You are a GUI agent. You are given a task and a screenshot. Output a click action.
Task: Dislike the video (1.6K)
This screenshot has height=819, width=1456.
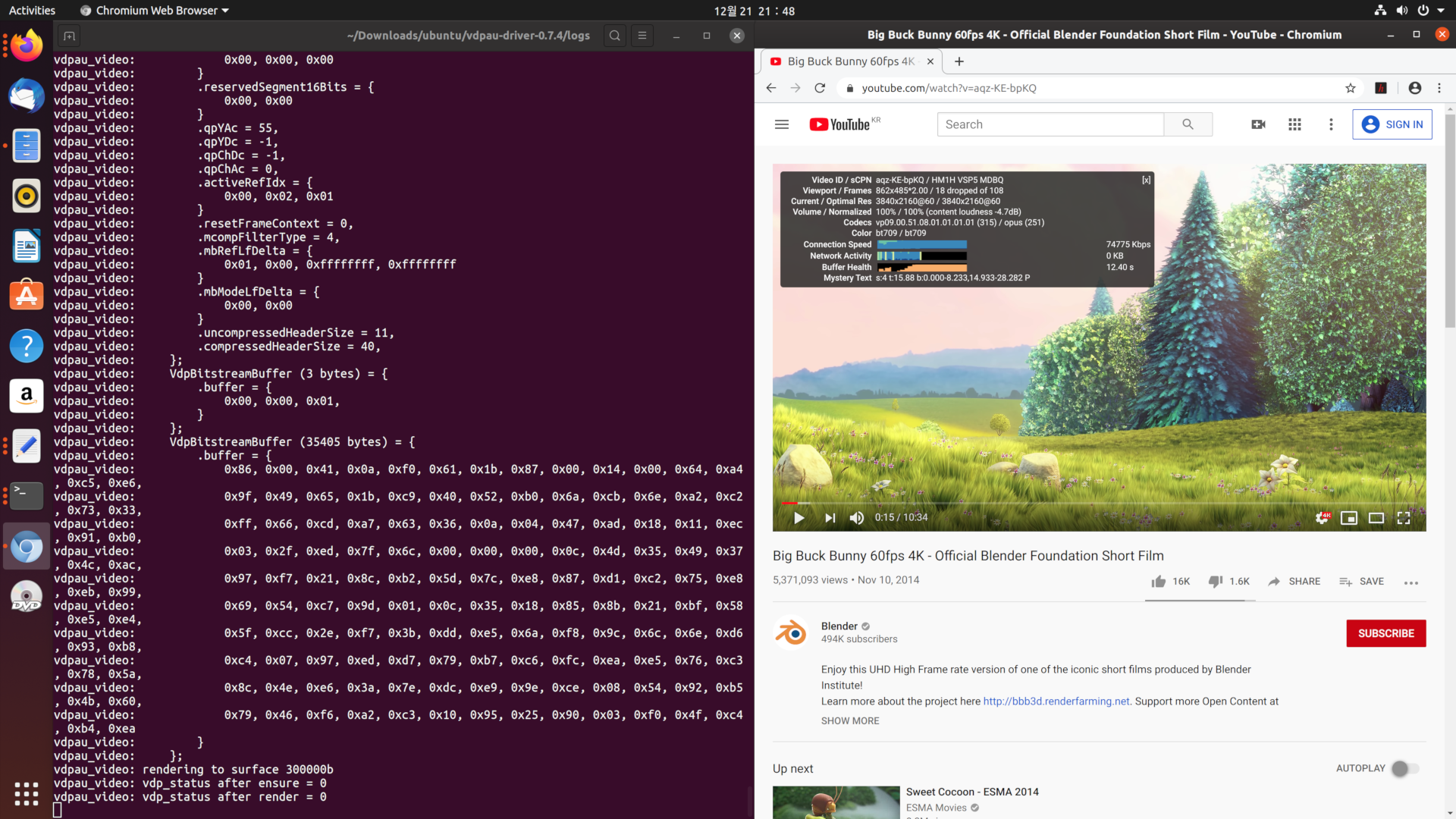(1228, 582)
